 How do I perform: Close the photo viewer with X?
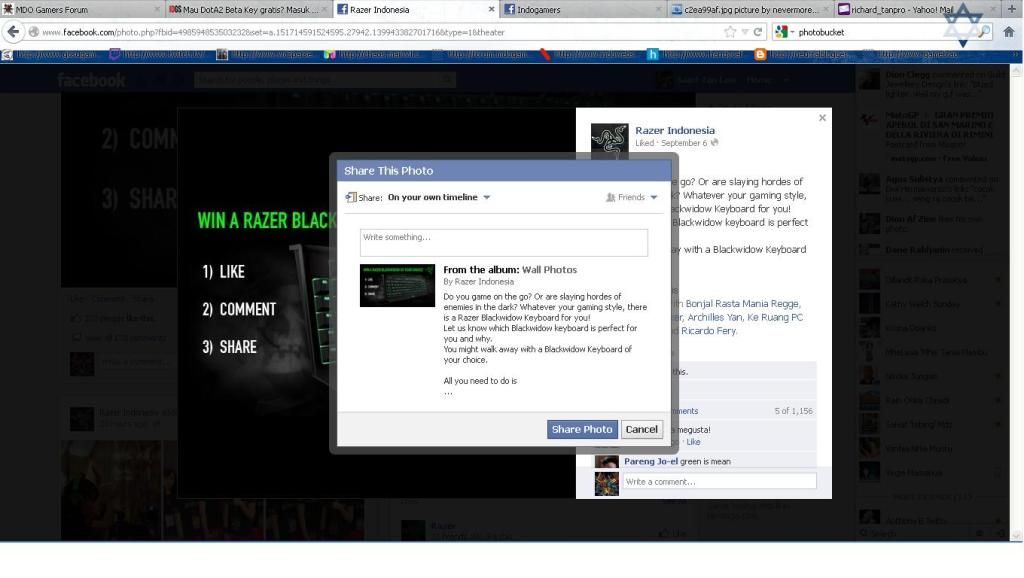(x=822, y=118)
